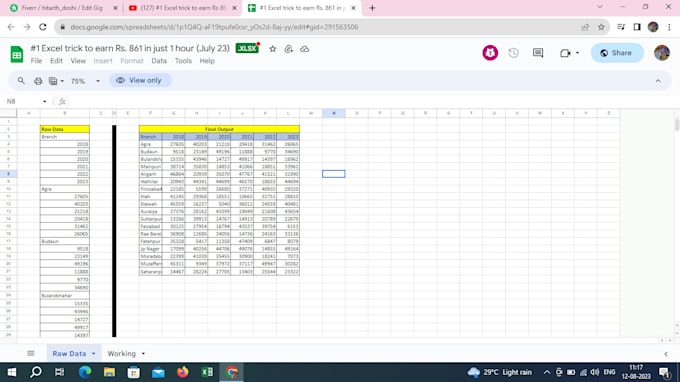Image resolution: width=680 pixels, height=382 pixels.
Task: Open the Edit menu
Action: (x=56, y=61)
